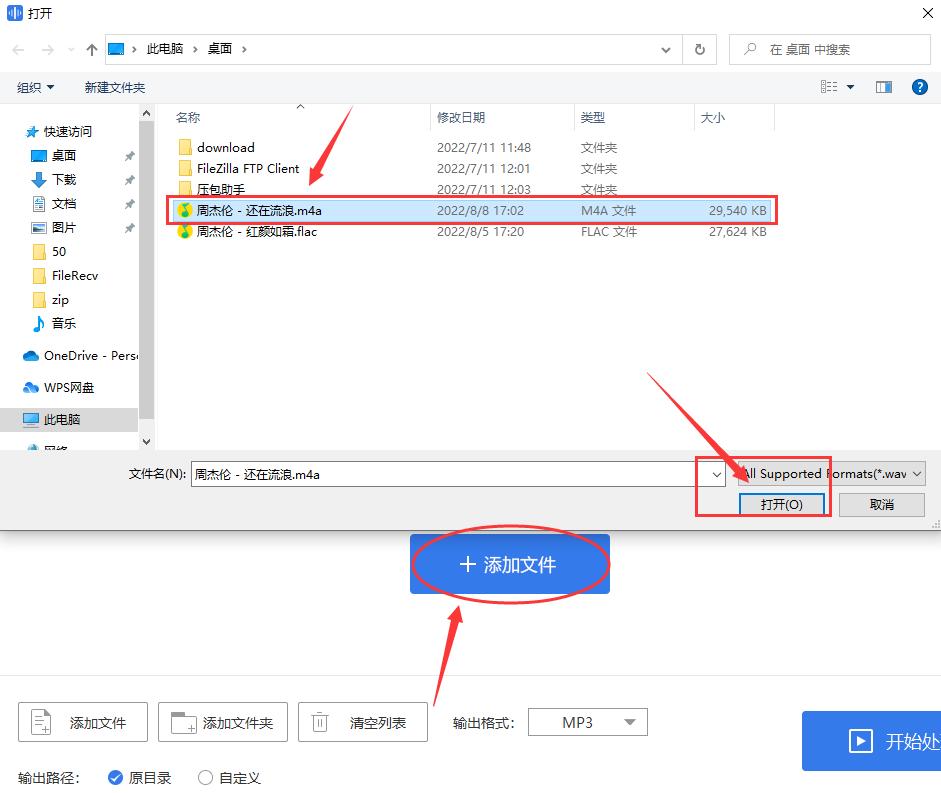Expand the 文件名 combo box arrow
941x793 pixels.
tap(716, 474)
